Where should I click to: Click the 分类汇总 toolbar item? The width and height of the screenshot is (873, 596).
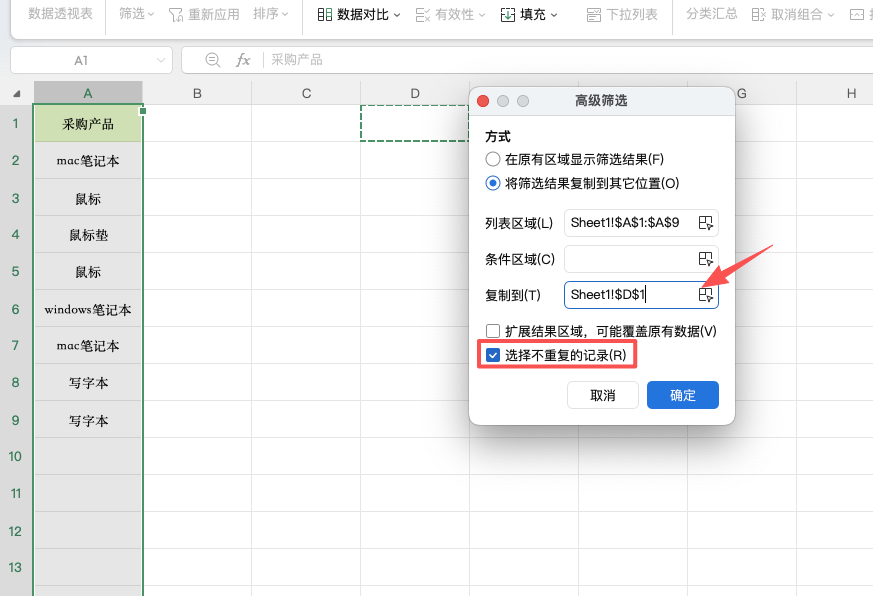point(712,14)
